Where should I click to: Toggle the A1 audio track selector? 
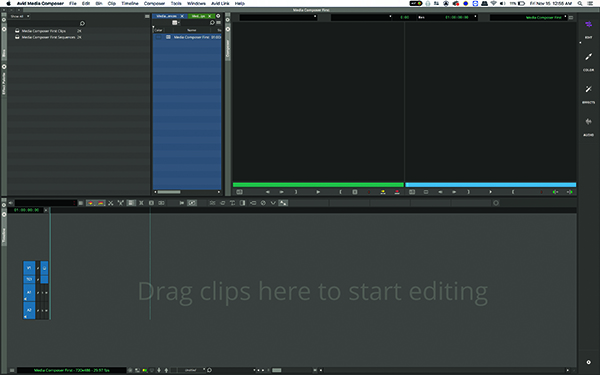(29, 293)
